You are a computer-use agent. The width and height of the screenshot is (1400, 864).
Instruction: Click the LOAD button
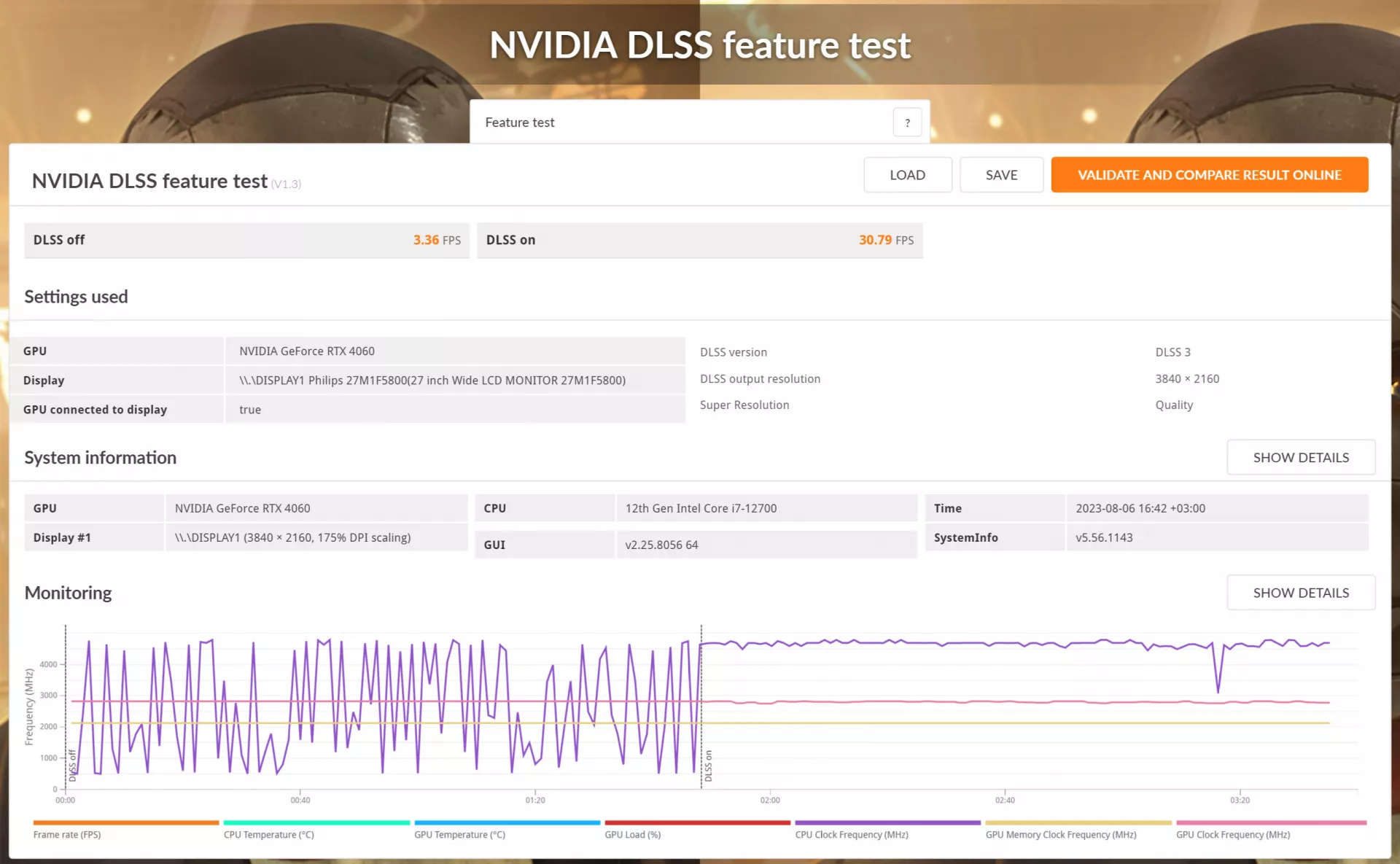coord(907,175)
